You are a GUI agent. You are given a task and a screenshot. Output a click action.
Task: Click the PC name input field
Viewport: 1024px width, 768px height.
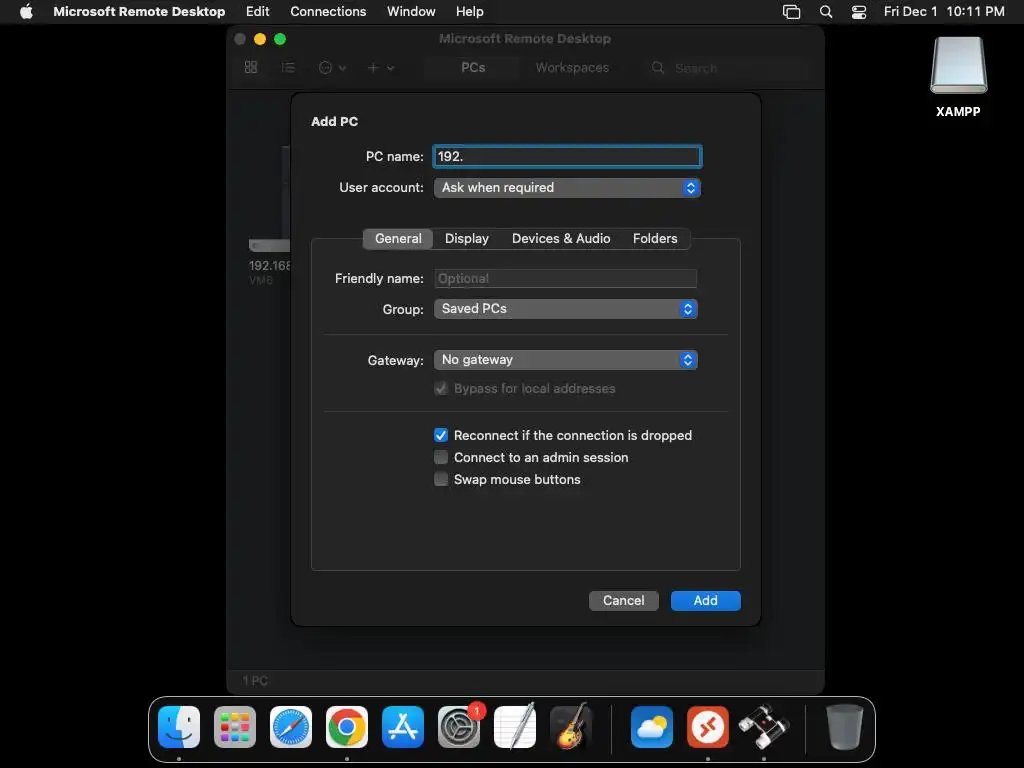coord(567,157)
